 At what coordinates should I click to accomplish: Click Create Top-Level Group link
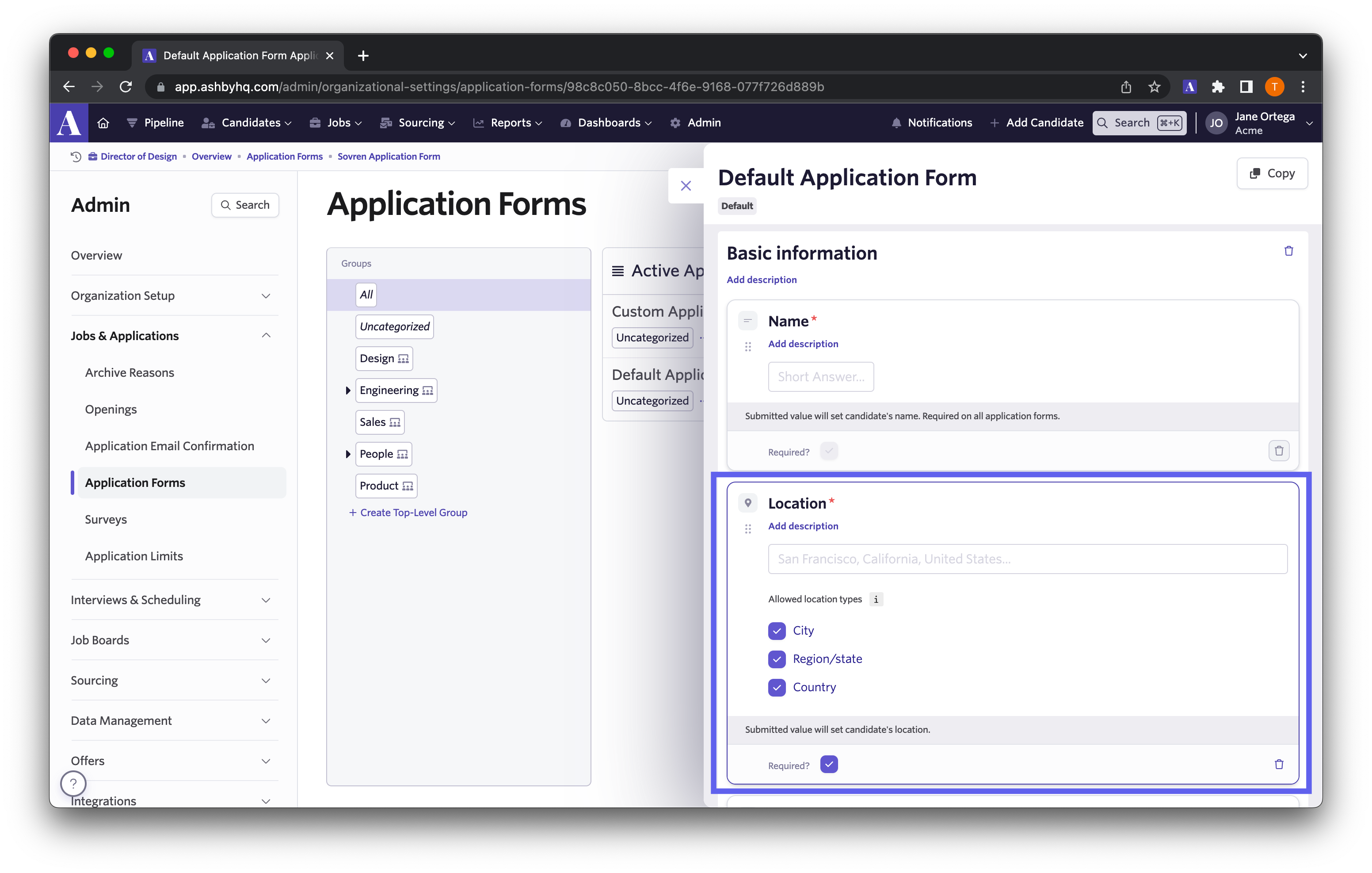(x=408, y=512)
